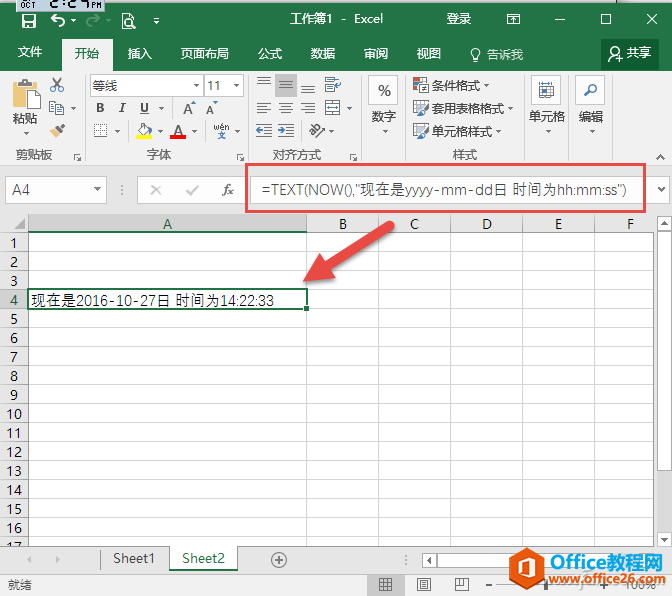This screenshot has height=596, width=672.
Task: Decrease font size with the small A
Action: [x=212, y=108]
